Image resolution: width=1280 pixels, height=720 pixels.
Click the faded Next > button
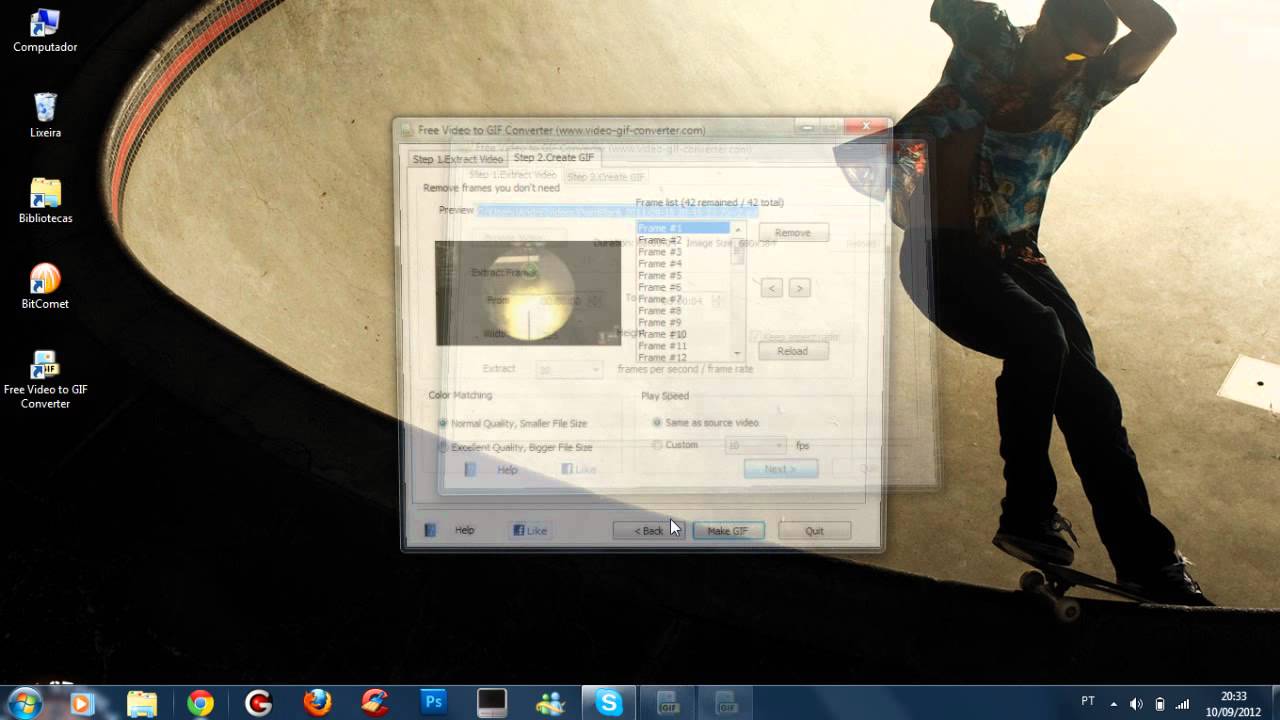pyautogui.click(x=781, y=469)
